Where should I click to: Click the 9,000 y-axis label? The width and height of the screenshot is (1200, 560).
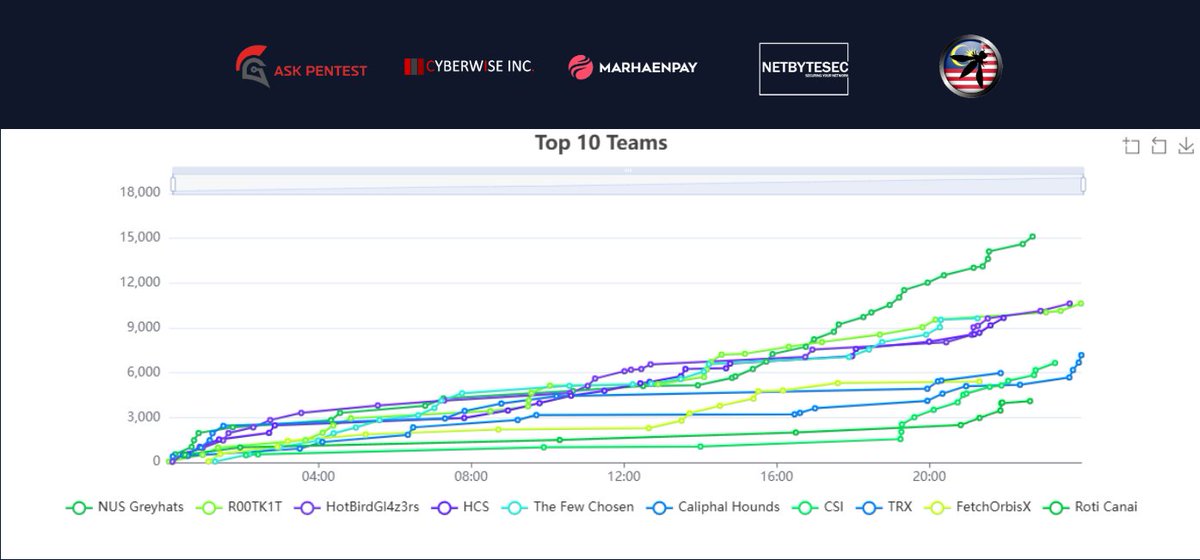pyautogui.click(x=142, y=327)
